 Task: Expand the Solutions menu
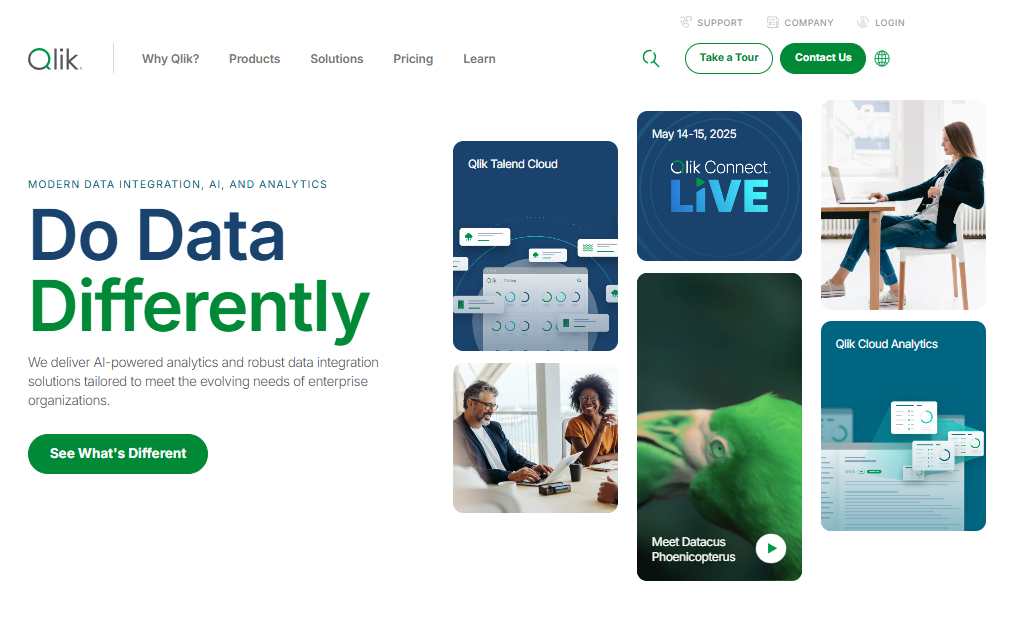tap(337, 59)
